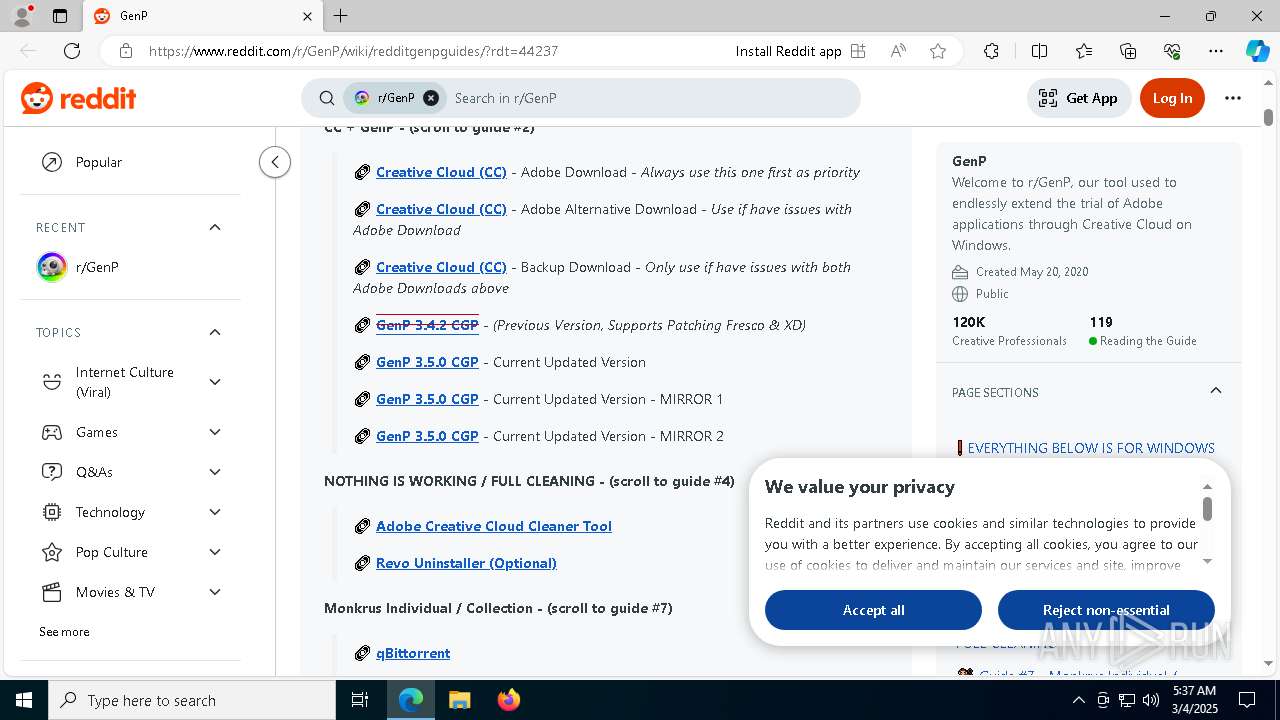Viewport: 1280px width, 720px height.
Task: Open the Edge profile icon
Action: [x=22, y=16]
